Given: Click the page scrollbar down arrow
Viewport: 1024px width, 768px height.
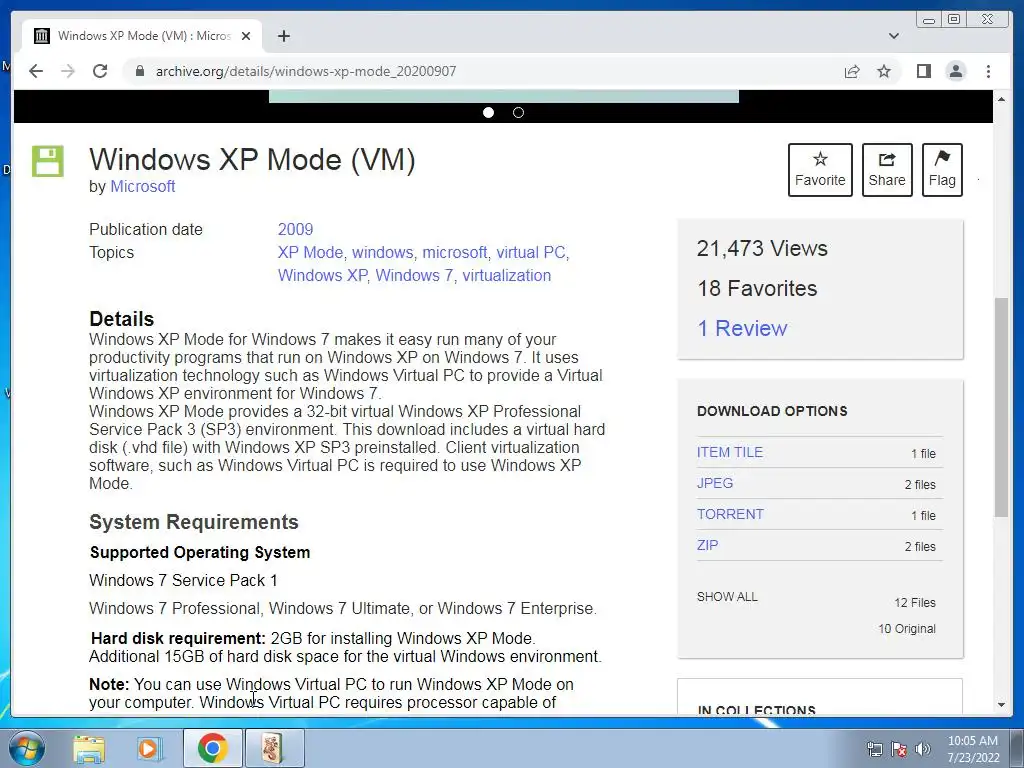Looking at the screenshot, I should coord(1001,705).
